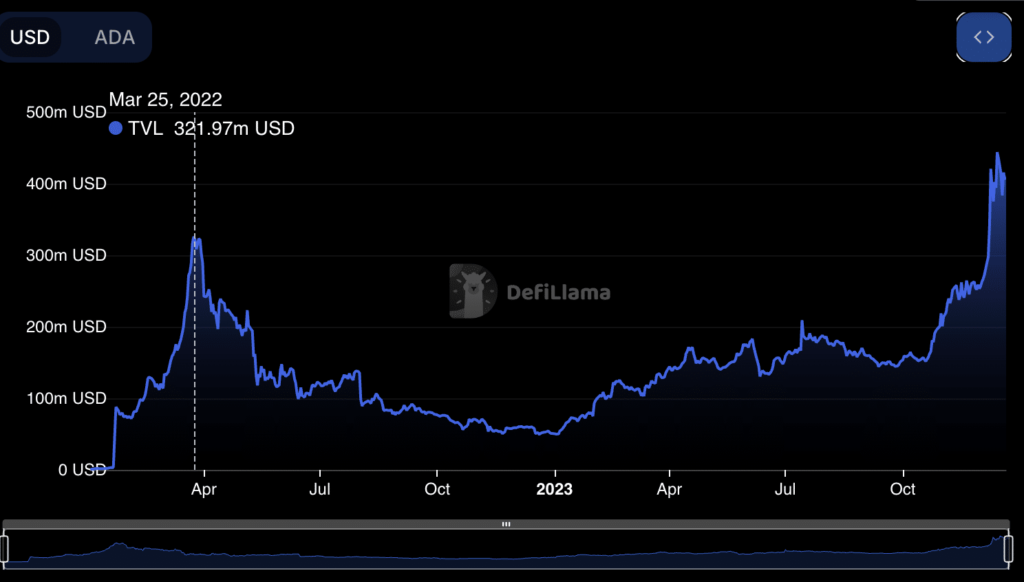Click the 200m USD axis label
Viewport: 1024px width, 582px height.
tap(66, 327)
